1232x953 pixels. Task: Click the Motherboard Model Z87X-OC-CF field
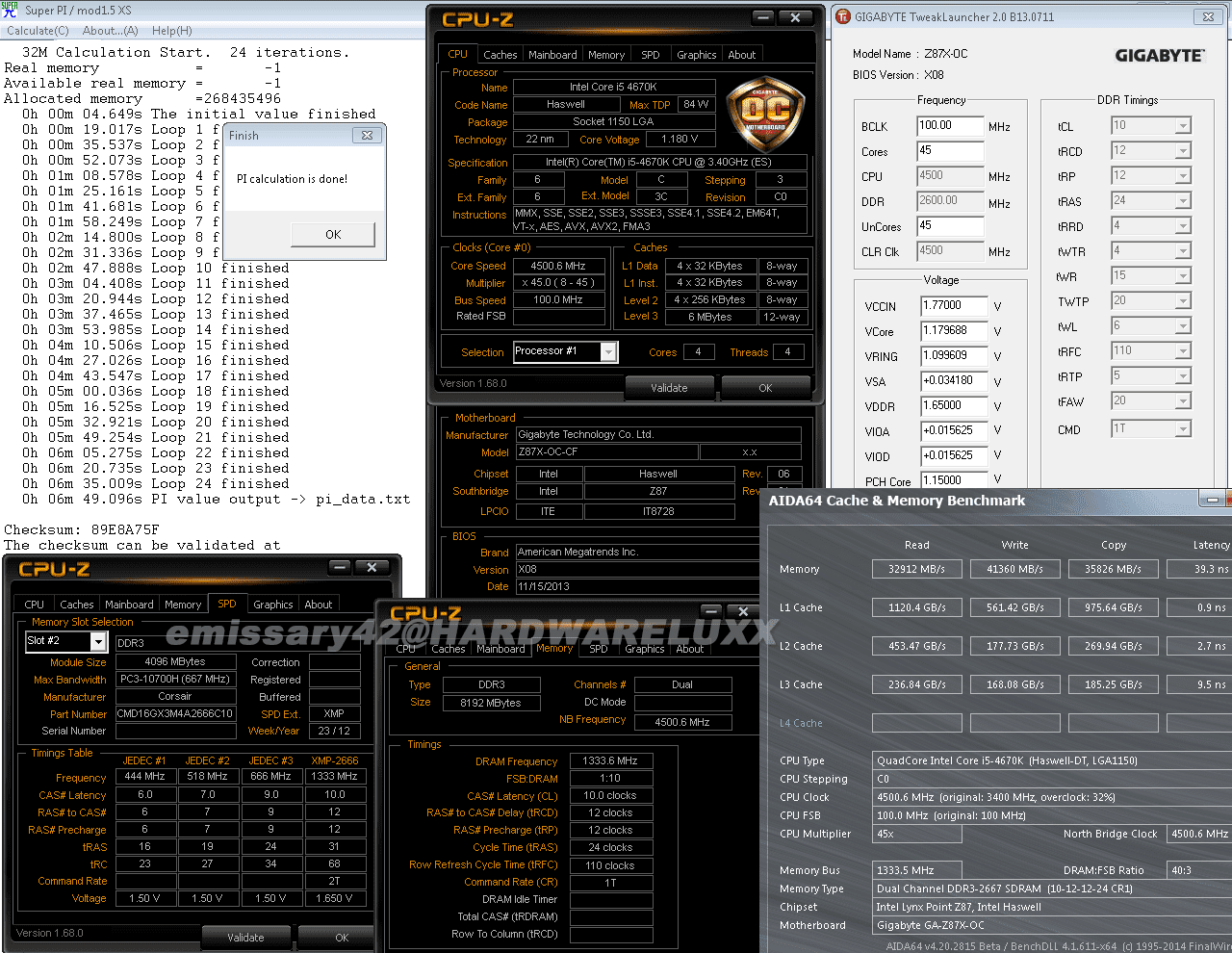click(605, 451)
